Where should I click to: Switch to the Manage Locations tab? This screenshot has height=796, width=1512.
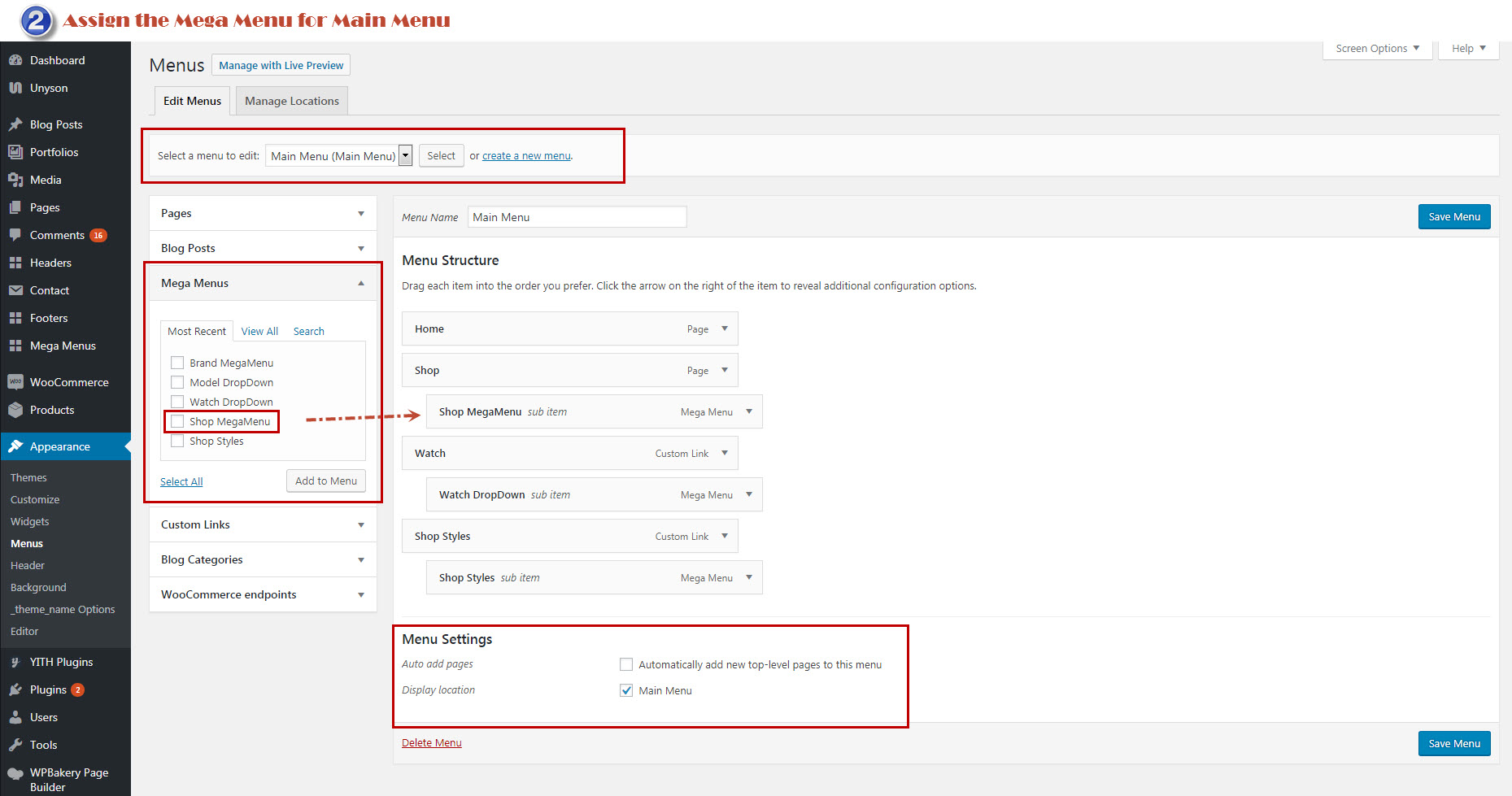[x=291, y=101]
